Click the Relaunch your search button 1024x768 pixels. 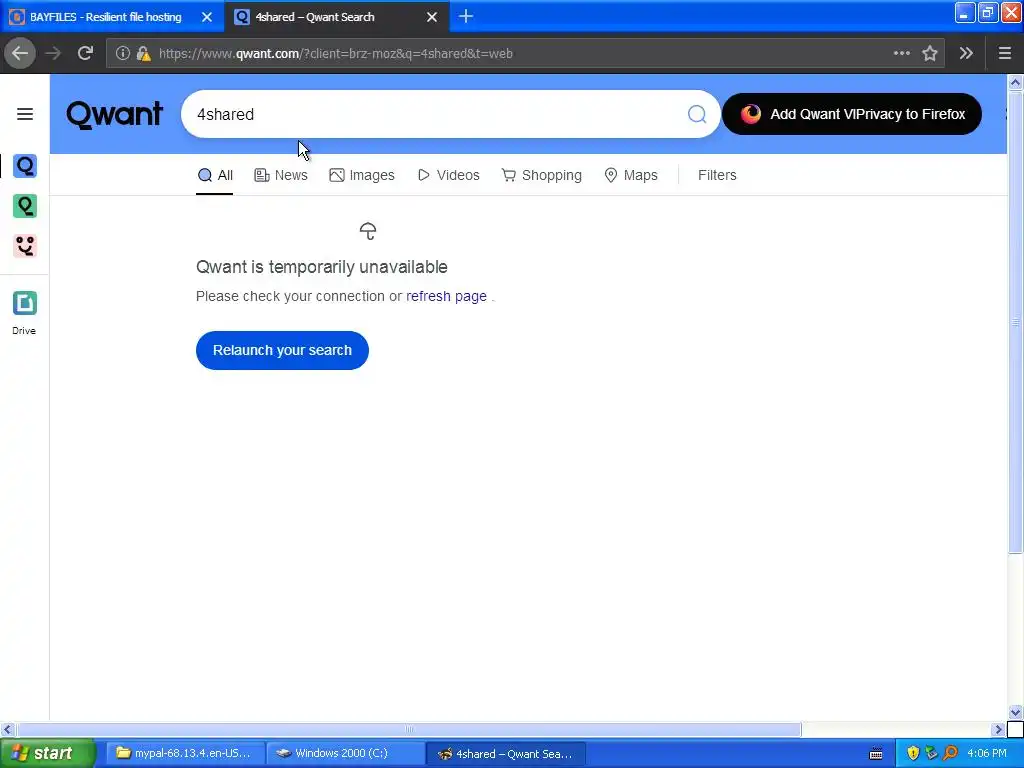click(x=282, y=350)
